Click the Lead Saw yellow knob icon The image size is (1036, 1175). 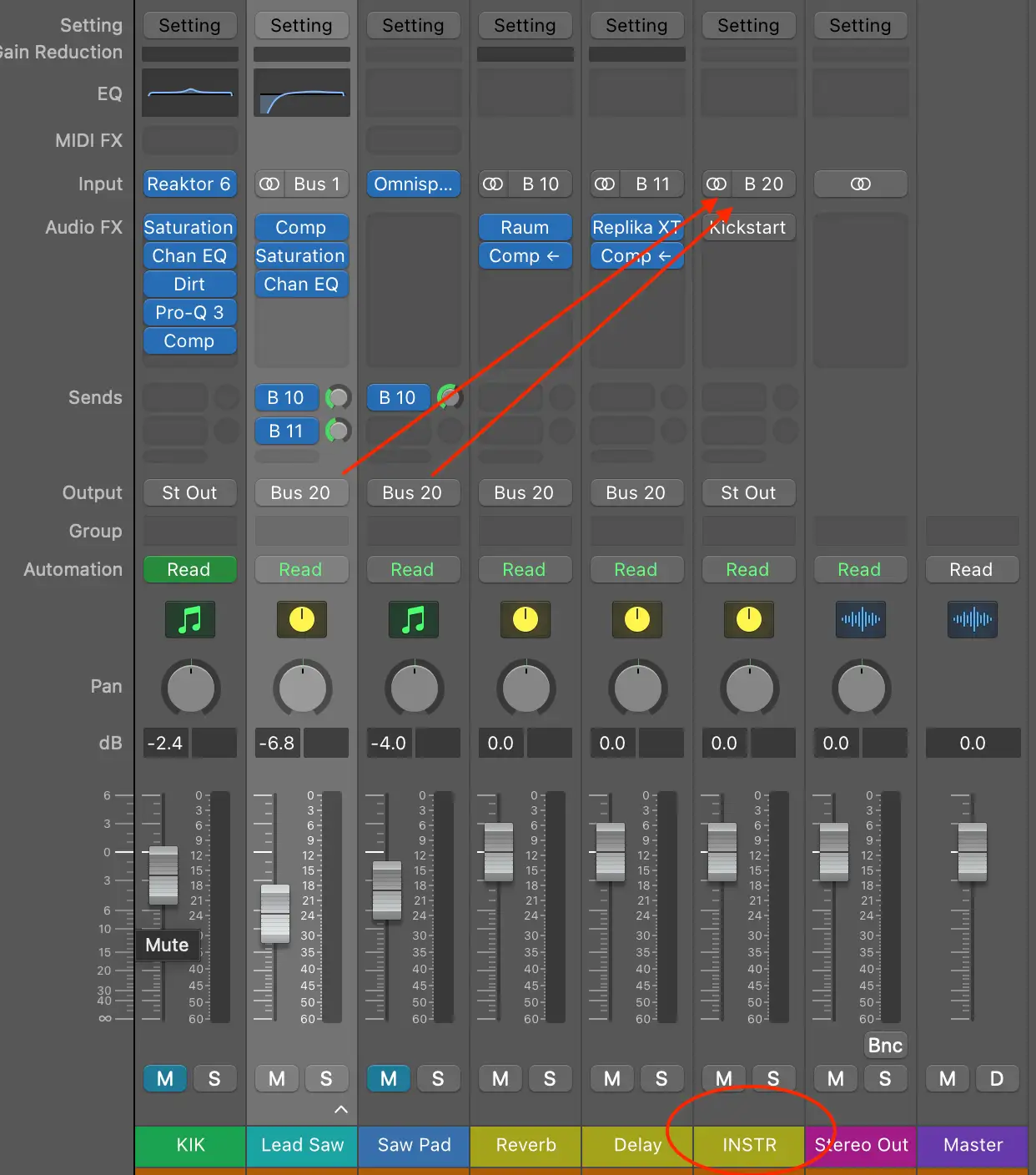pos(302,619)
